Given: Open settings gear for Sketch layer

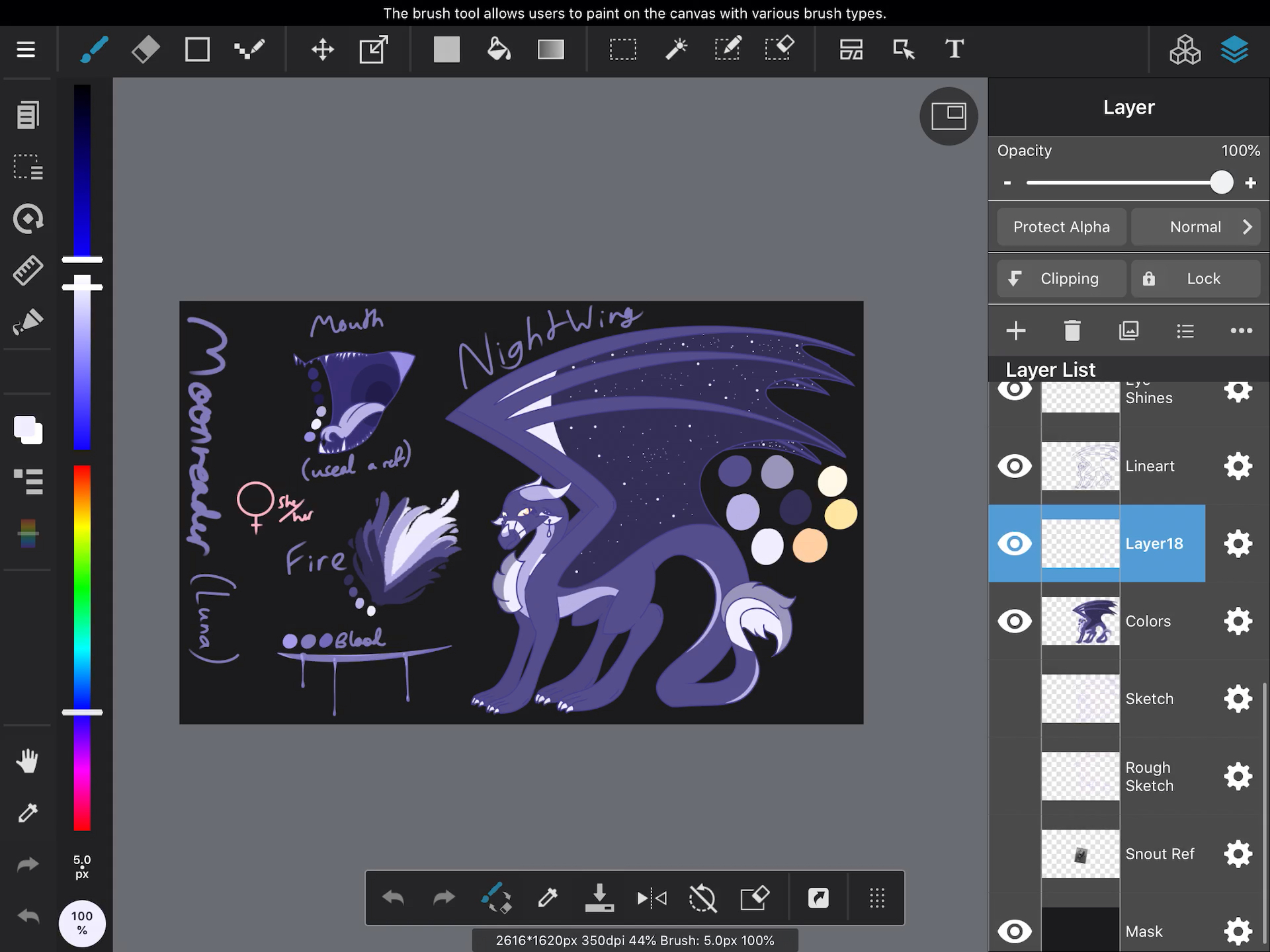Looking at the screenshot, I should click(1238, 699).
